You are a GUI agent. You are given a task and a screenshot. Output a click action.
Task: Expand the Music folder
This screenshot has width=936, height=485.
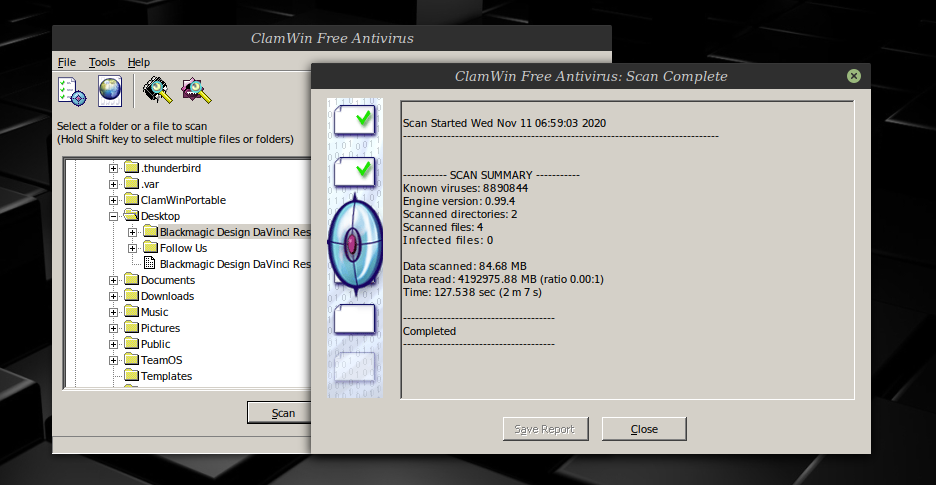(x=113, y=312)
